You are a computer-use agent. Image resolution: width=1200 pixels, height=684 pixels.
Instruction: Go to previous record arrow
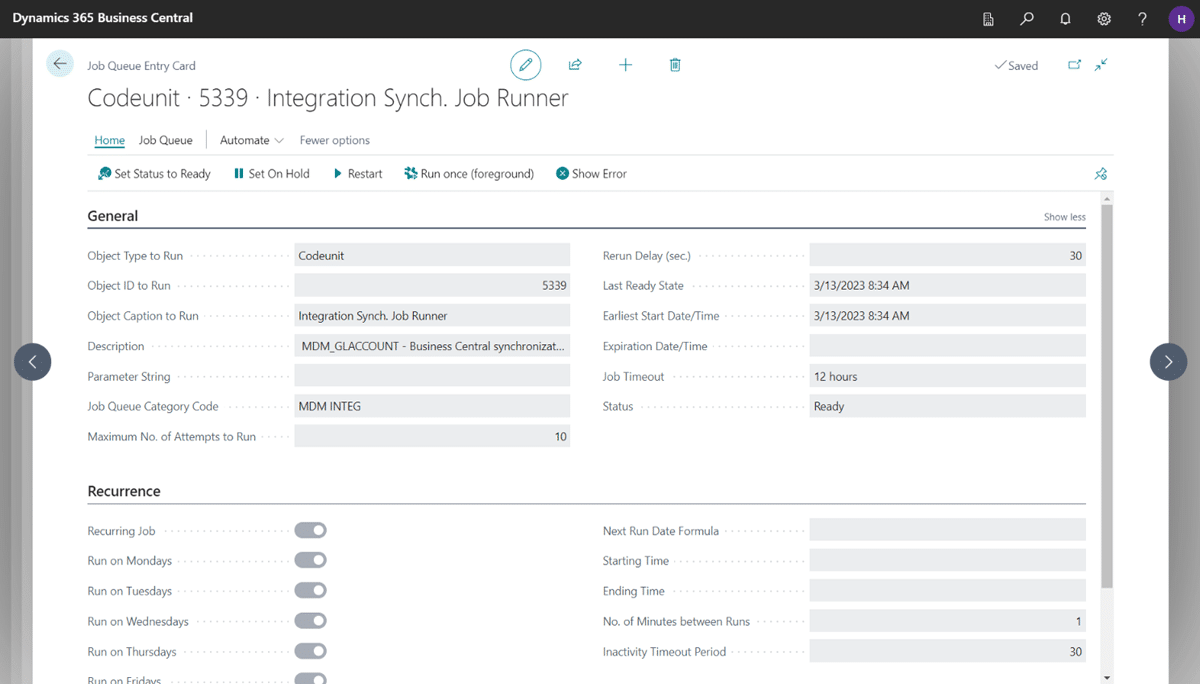(x=32, y=361)
